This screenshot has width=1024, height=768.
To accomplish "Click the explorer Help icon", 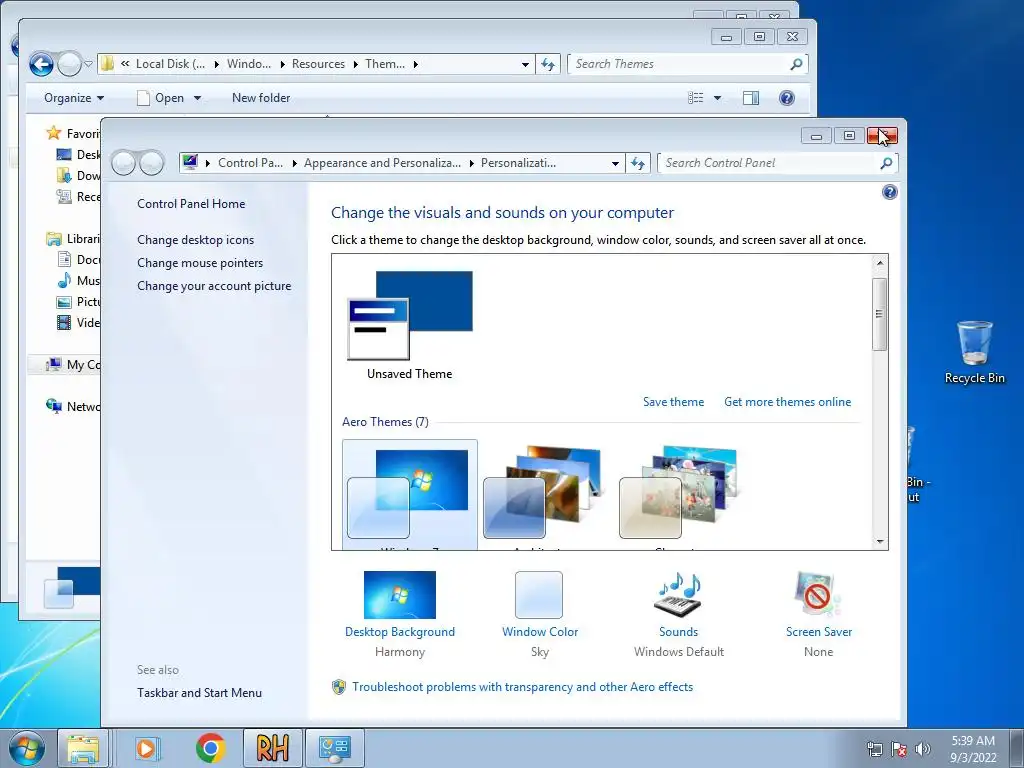I will coord(787,98).
